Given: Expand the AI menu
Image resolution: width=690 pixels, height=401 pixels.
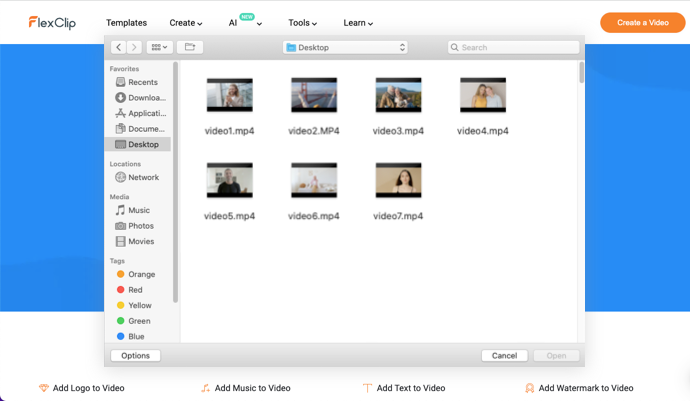Looking at the screenshot, I should tap(245, 22).
